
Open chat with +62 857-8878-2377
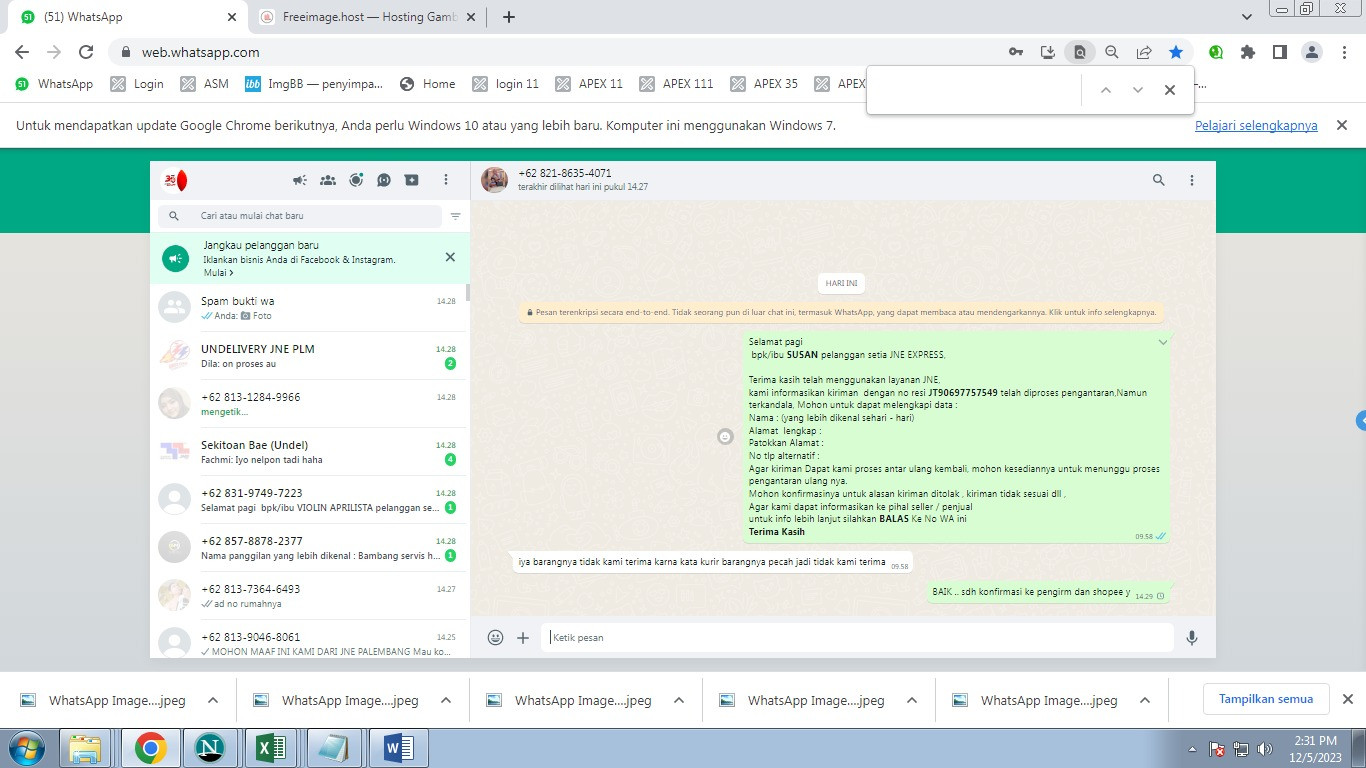coord(308,547)
